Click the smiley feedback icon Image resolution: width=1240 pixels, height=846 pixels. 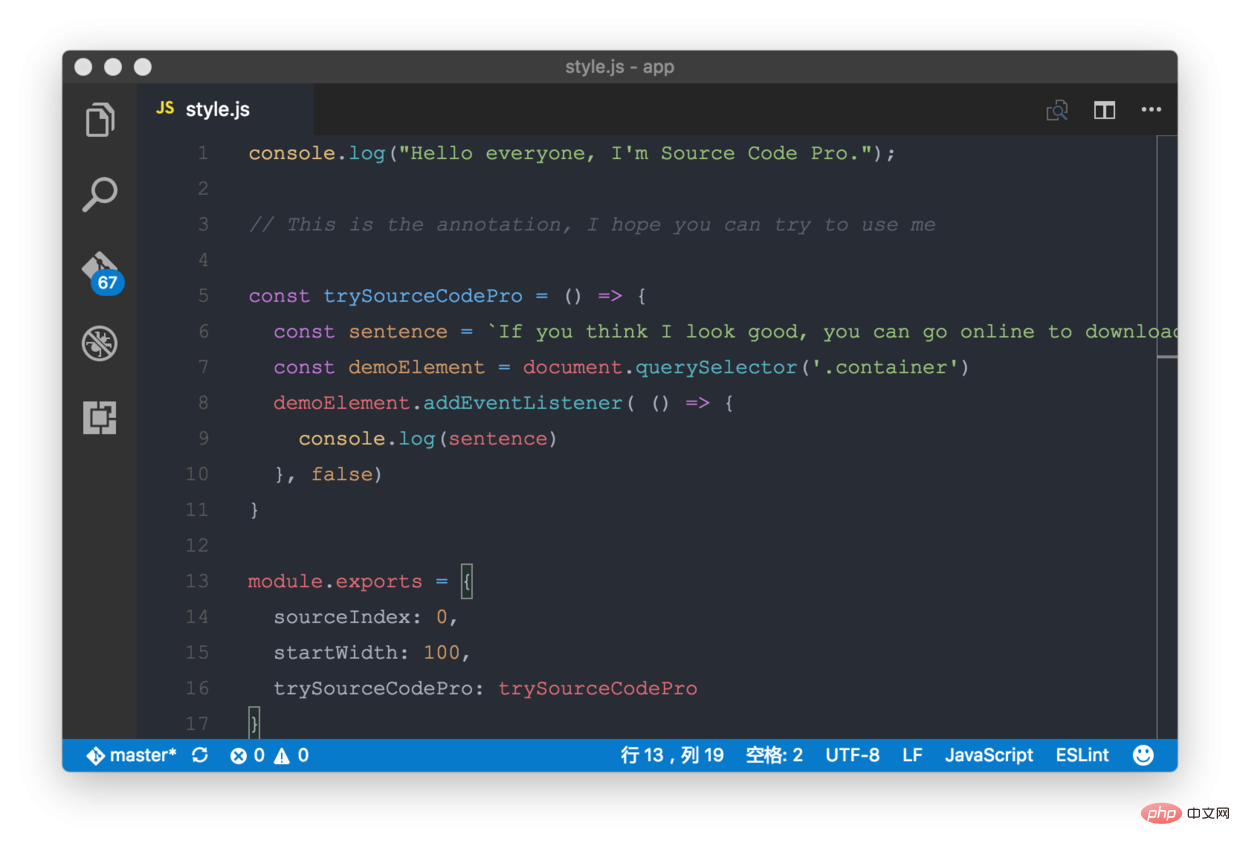(x=1143, y=755)
